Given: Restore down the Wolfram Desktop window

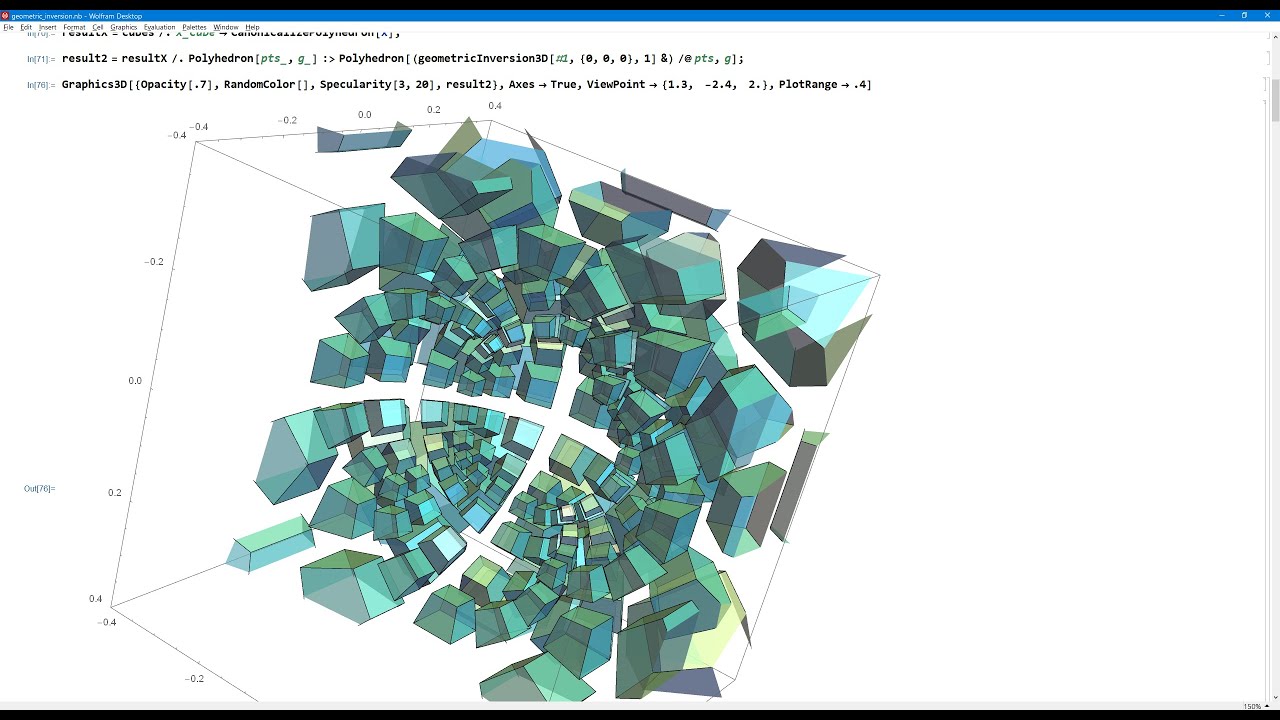Looking at the screenshot, I should (x=1244, y=16).
